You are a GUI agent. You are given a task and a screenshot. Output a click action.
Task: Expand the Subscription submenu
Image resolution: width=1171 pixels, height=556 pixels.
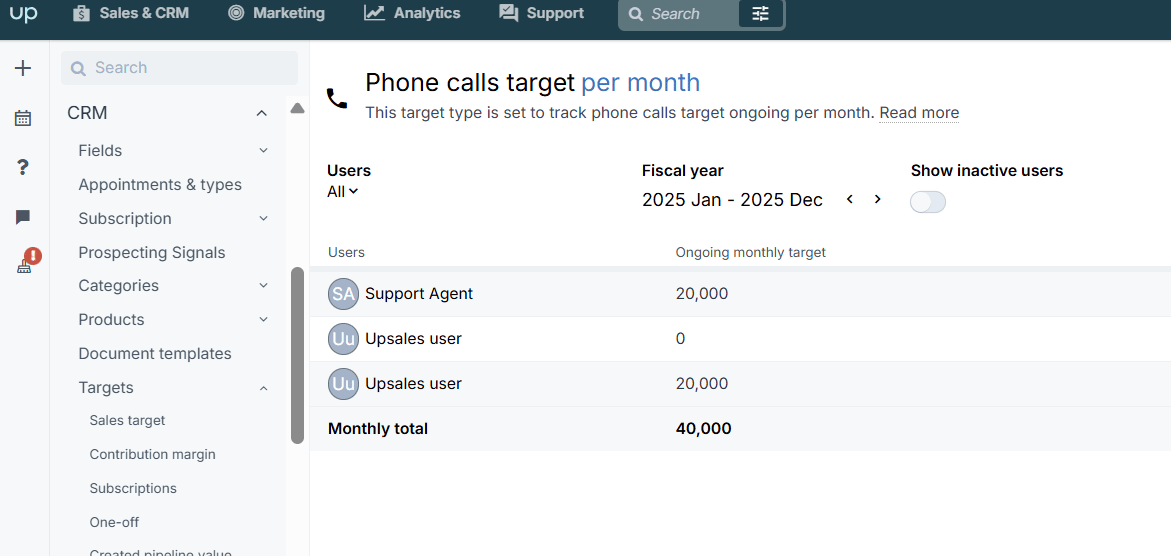pos(264,219)
